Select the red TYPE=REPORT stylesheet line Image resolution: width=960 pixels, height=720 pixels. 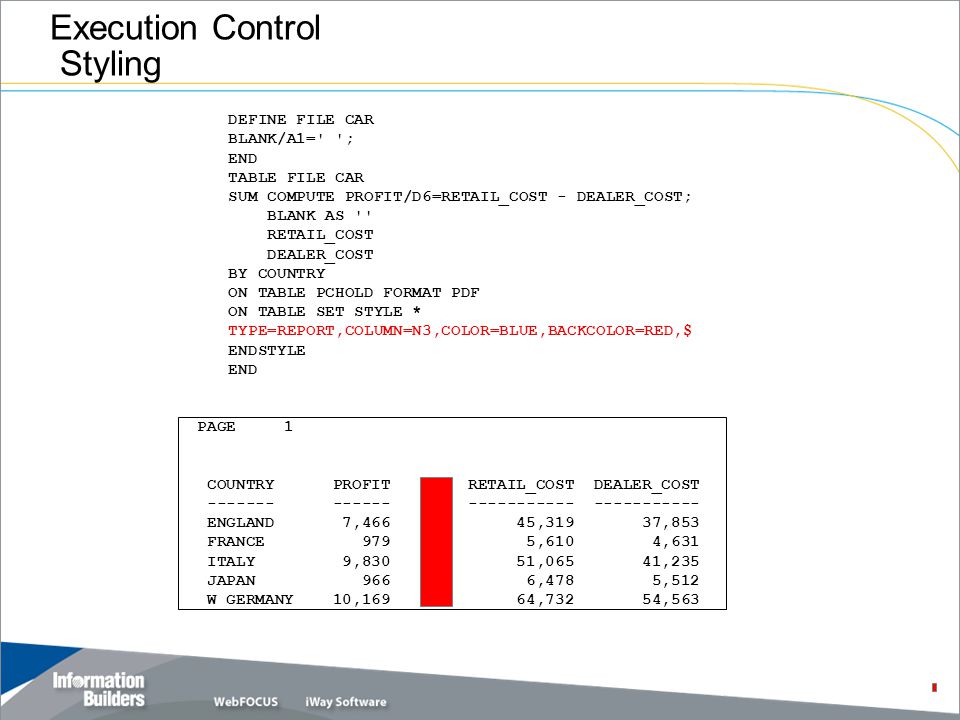click(460, 331)
